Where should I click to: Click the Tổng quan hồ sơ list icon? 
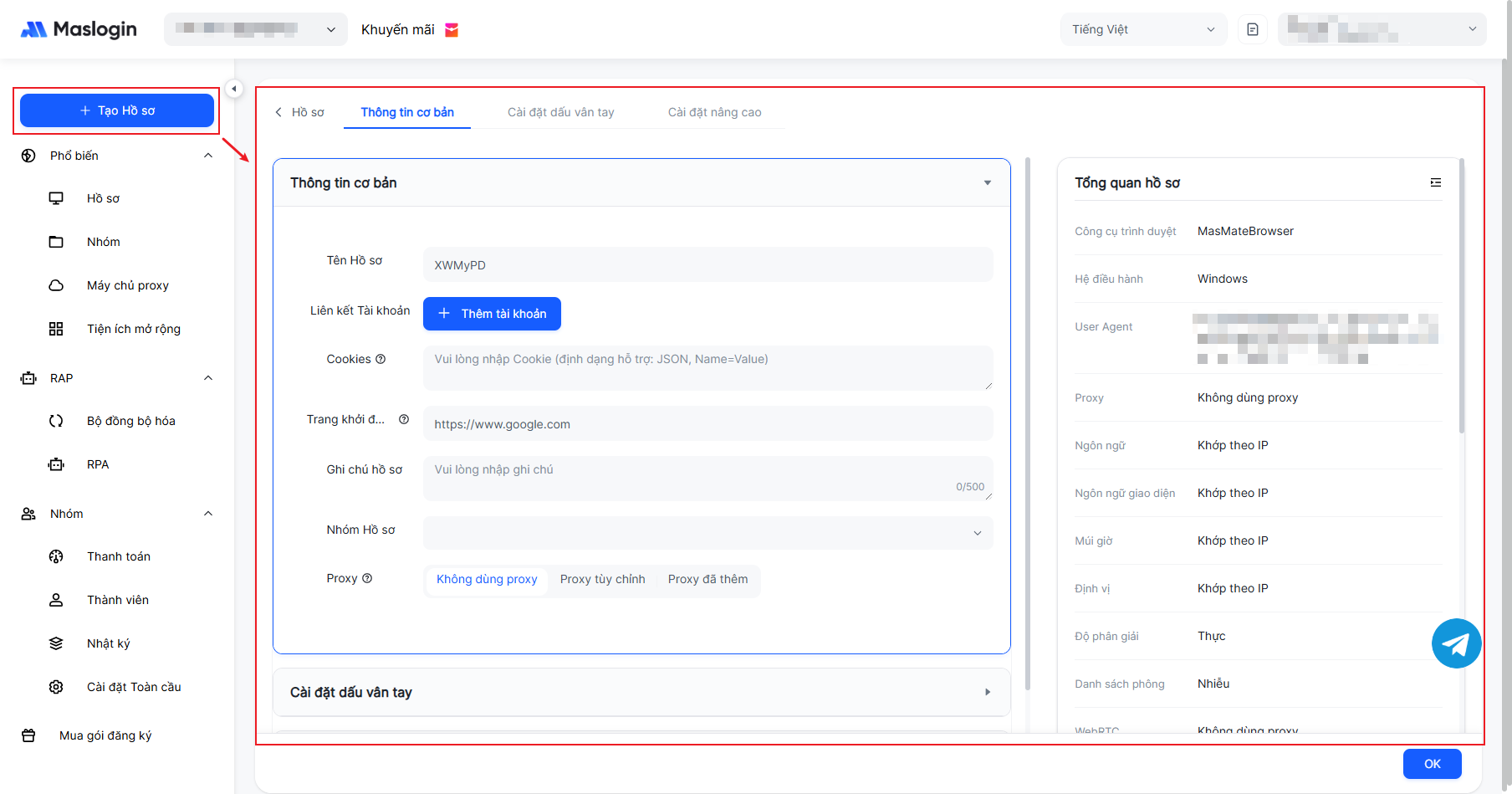pos(1435,182)
